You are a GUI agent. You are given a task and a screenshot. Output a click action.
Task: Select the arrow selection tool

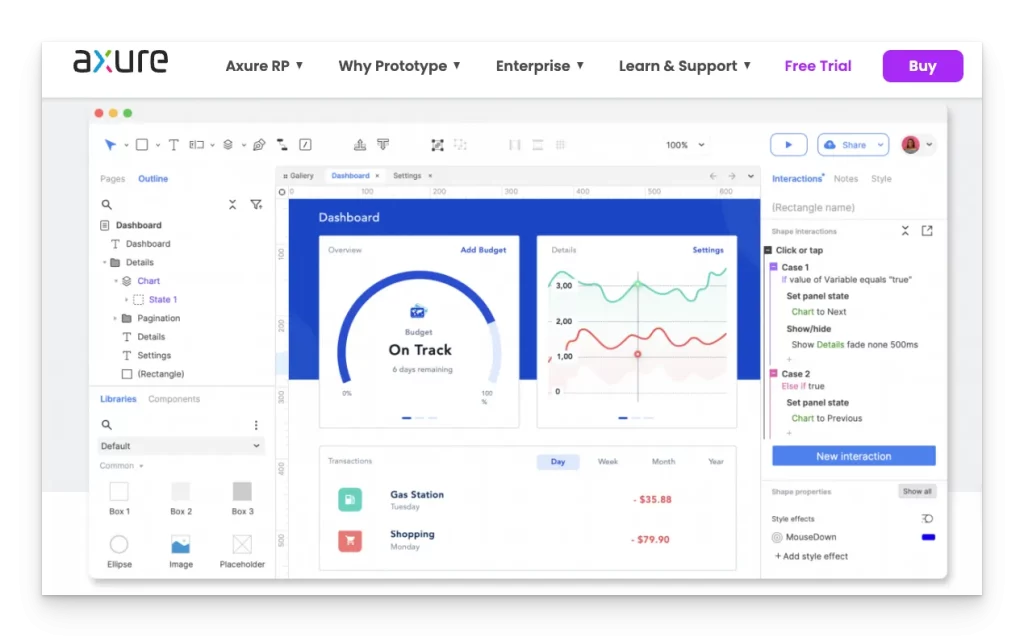(110, 144)
